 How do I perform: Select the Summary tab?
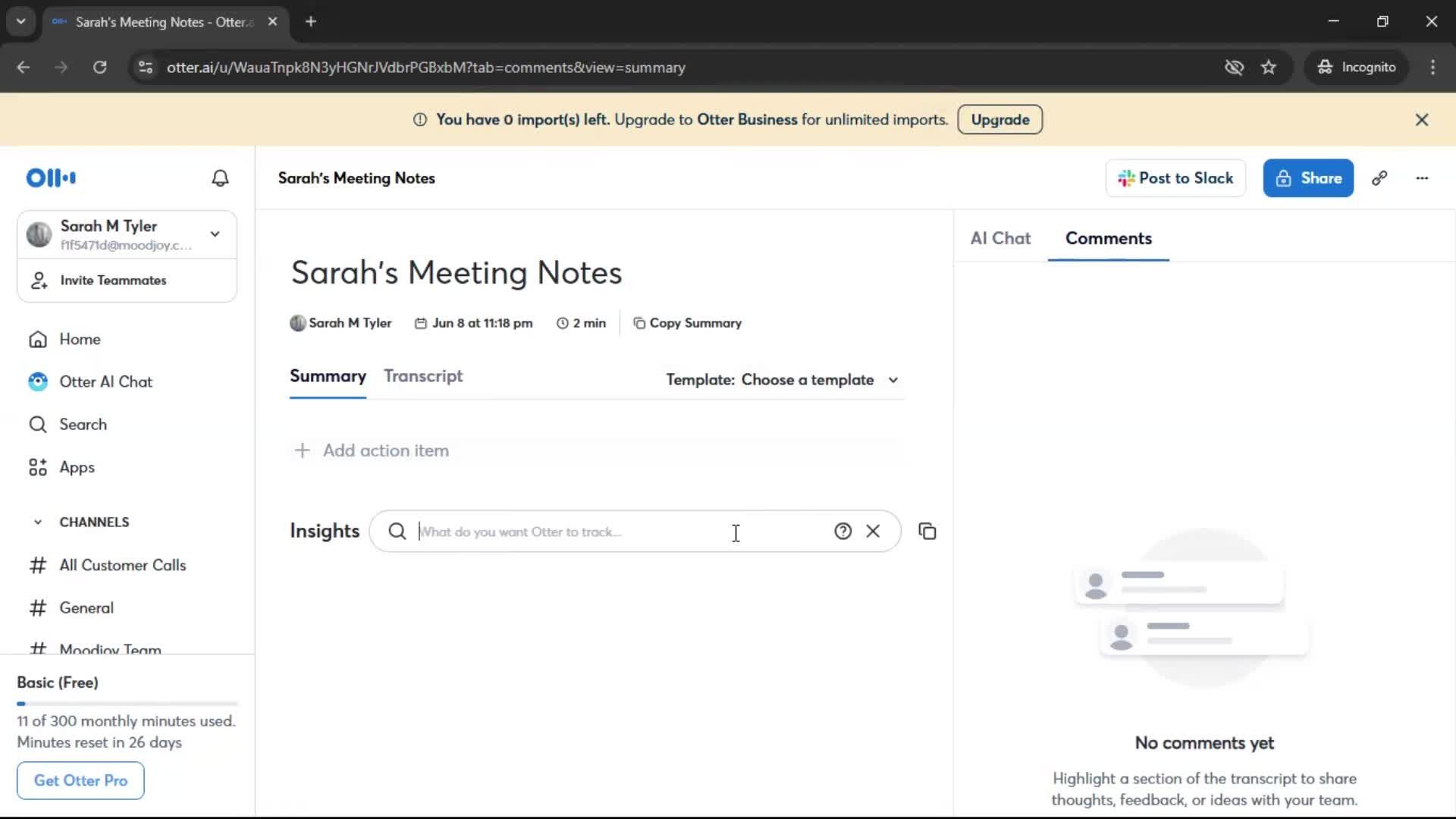328,376
